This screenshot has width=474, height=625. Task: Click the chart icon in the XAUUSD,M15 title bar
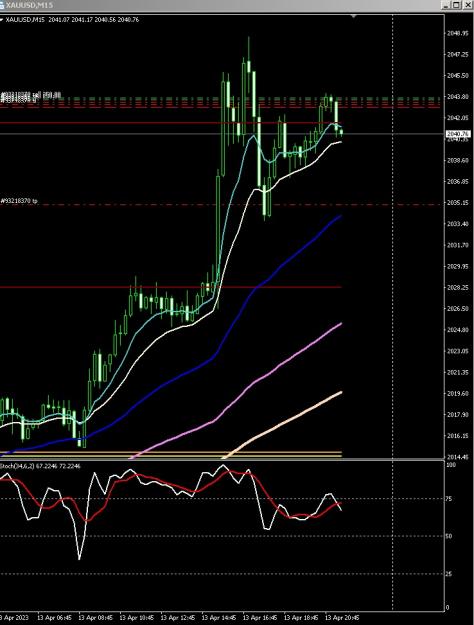click(x=2, y=5)
